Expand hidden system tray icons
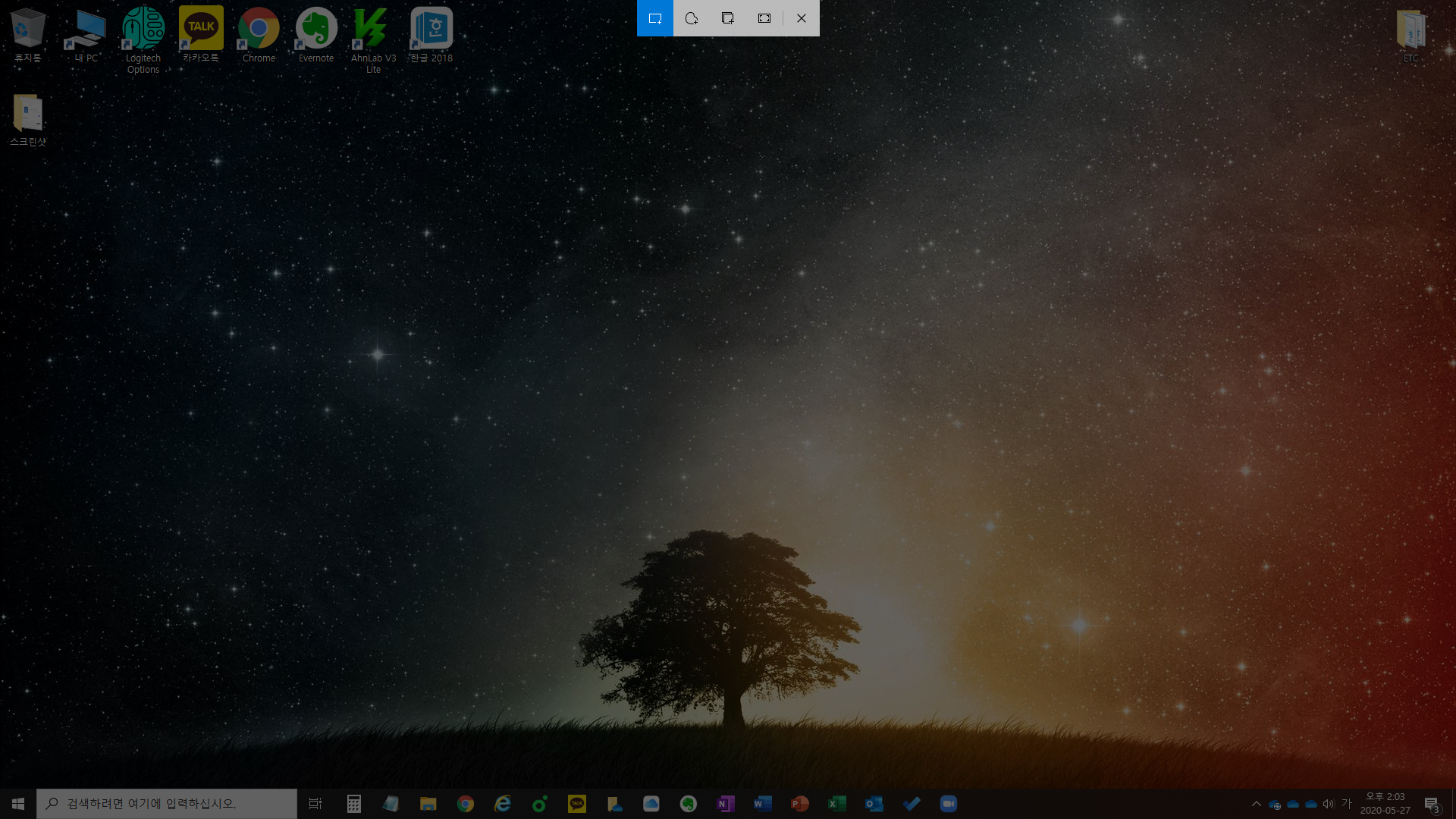 pos(1257,804)
